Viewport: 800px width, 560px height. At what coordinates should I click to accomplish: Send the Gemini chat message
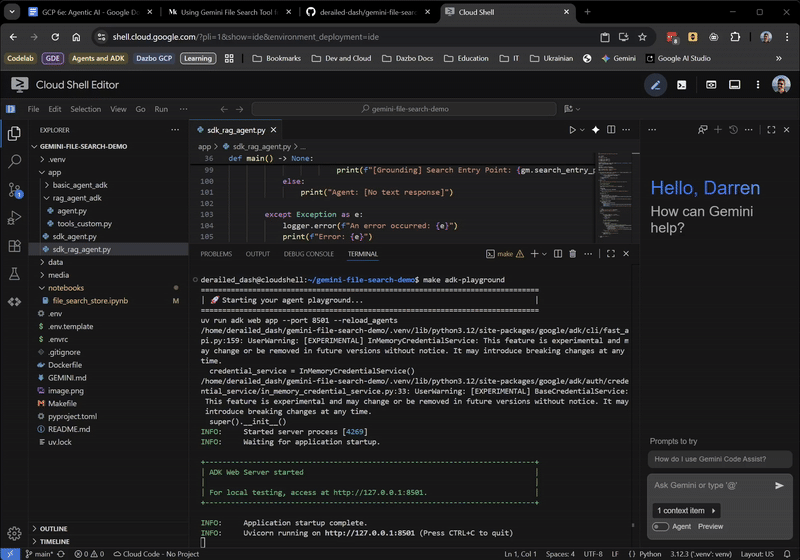click(780, 485)
